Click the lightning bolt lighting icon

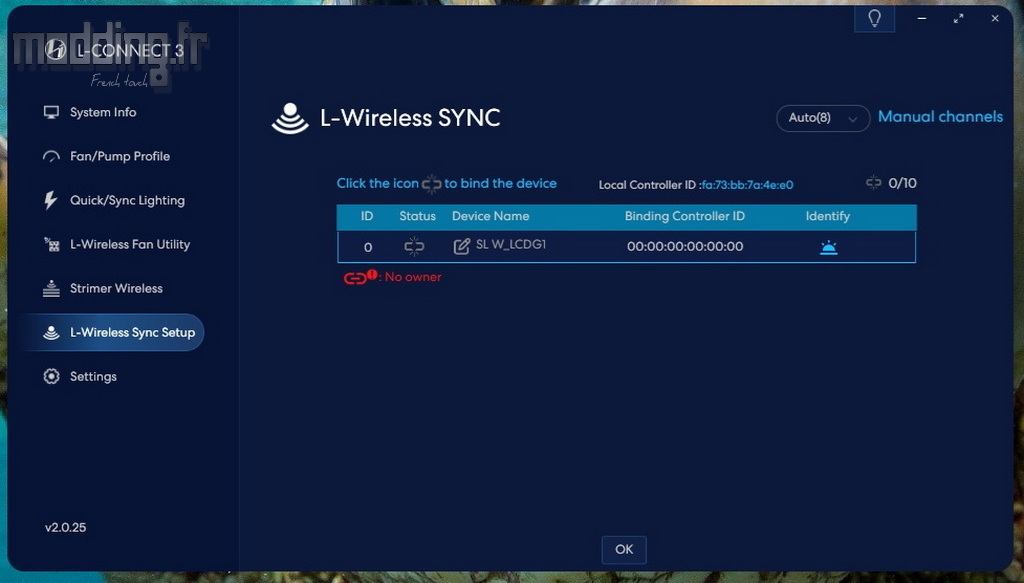tap(51, 200)
